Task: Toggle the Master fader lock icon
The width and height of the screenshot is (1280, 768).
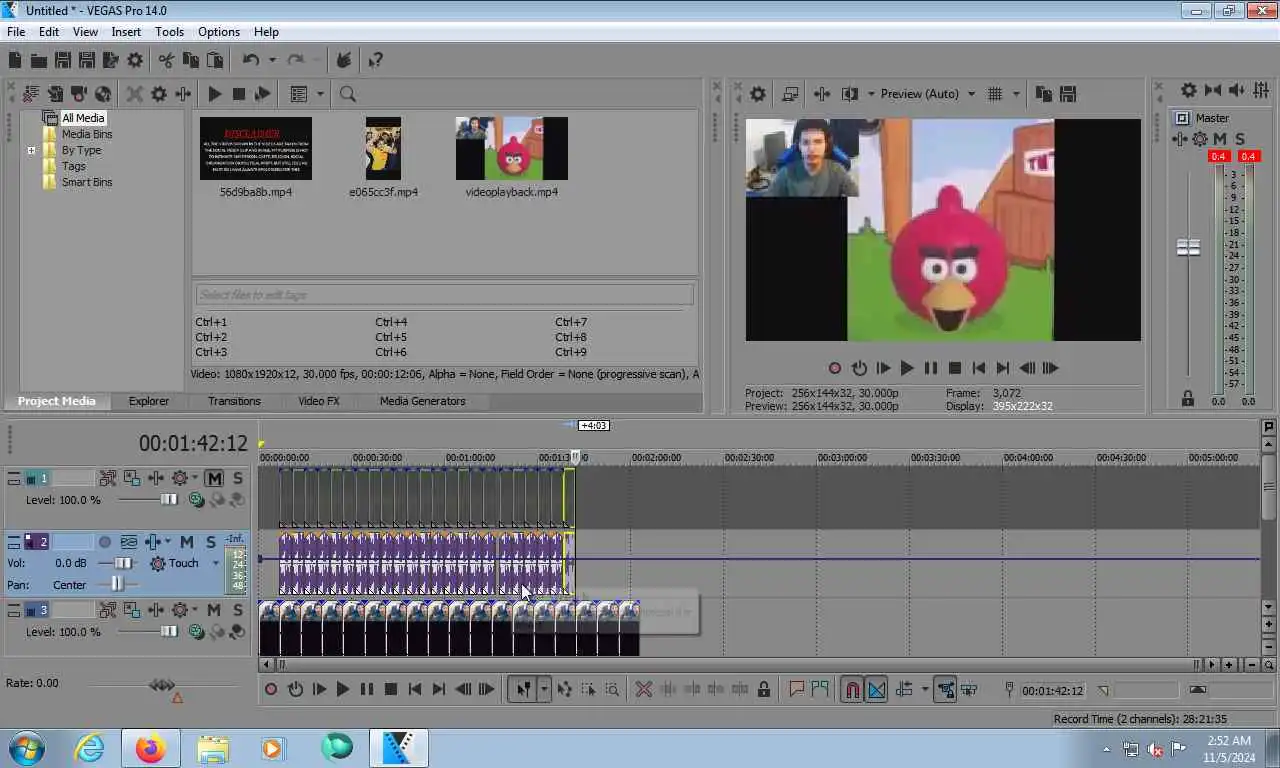Action: tap(1187, 398)
